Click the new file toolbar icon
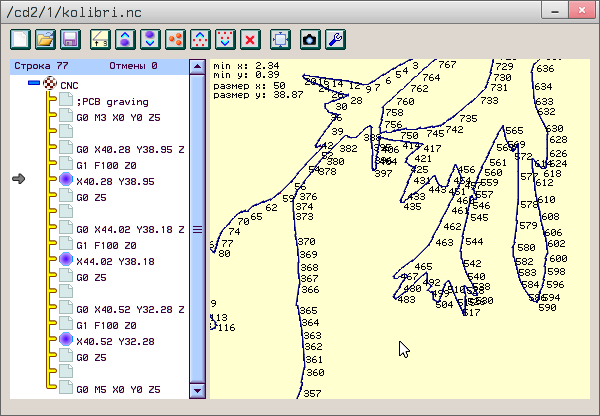 [20, 39]
